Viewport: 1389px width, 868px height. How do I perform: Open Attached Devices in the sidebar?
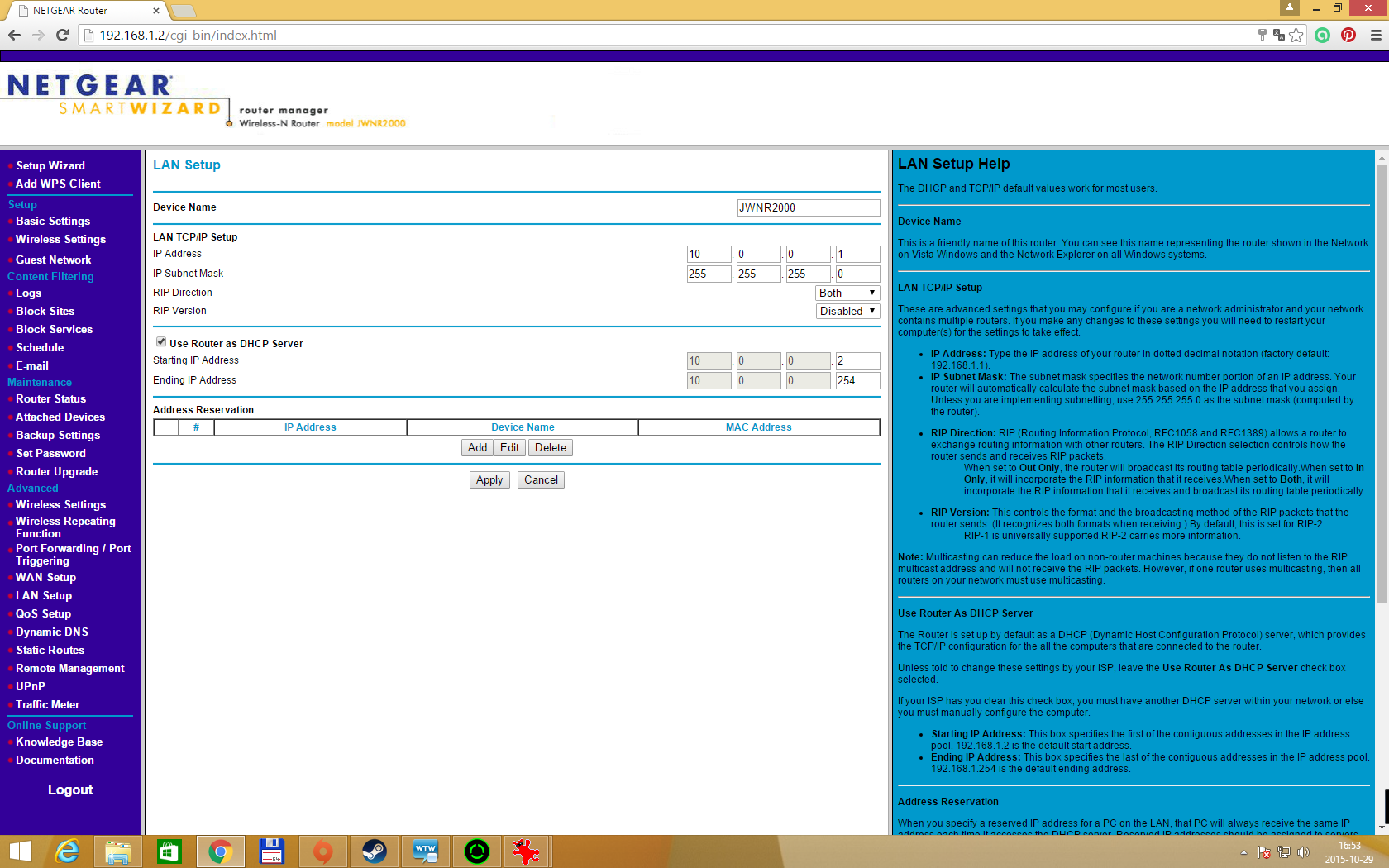pos(60,417)
